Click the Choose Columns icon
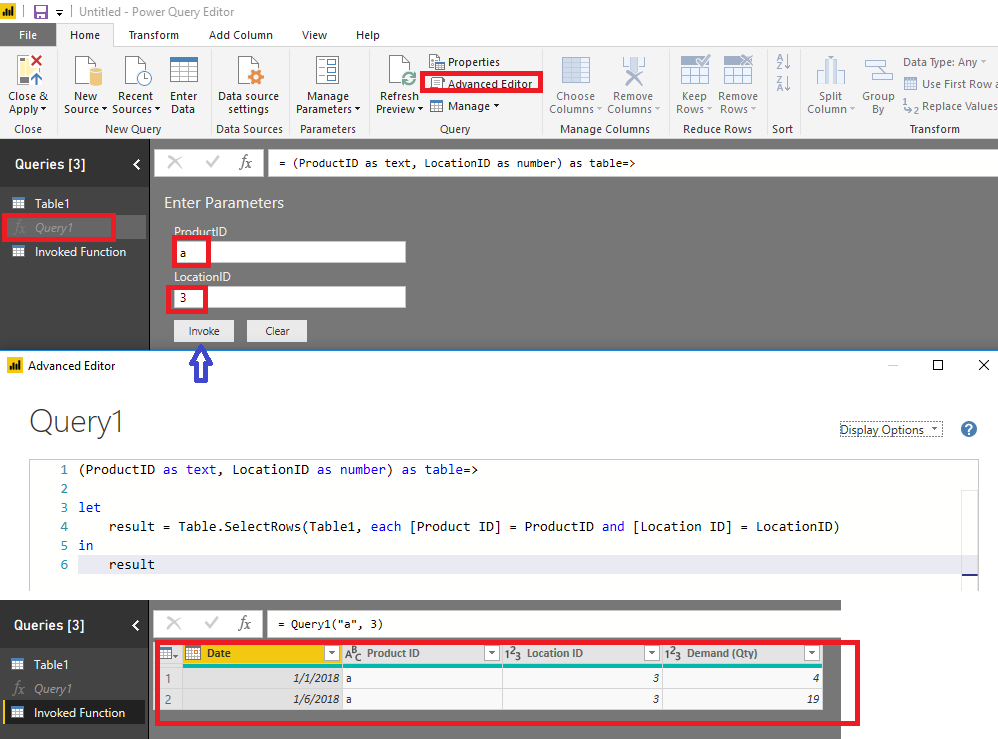Screen dimensions: 998x739 coord(575,70)
